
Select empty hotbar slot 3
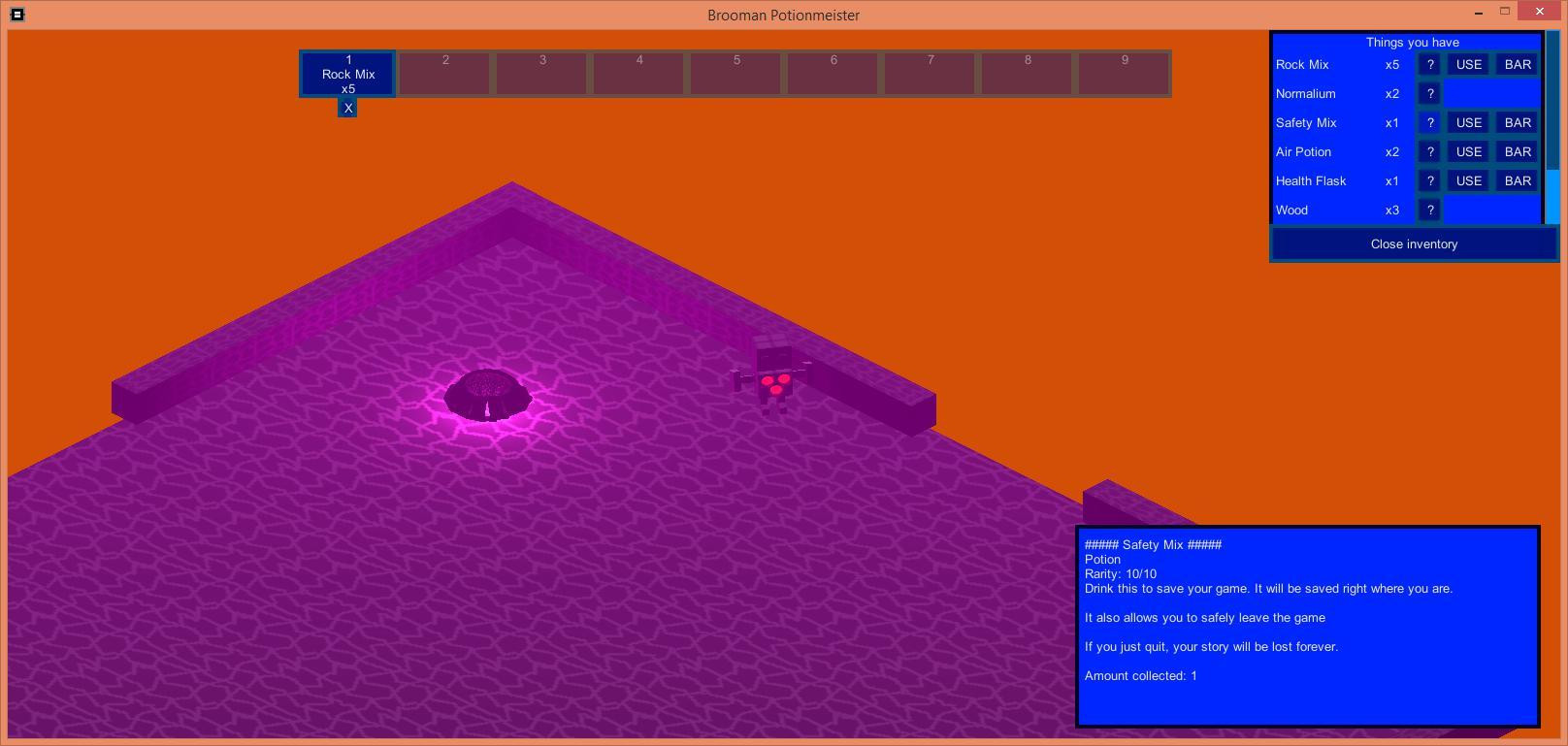click(x=542, y=74)
